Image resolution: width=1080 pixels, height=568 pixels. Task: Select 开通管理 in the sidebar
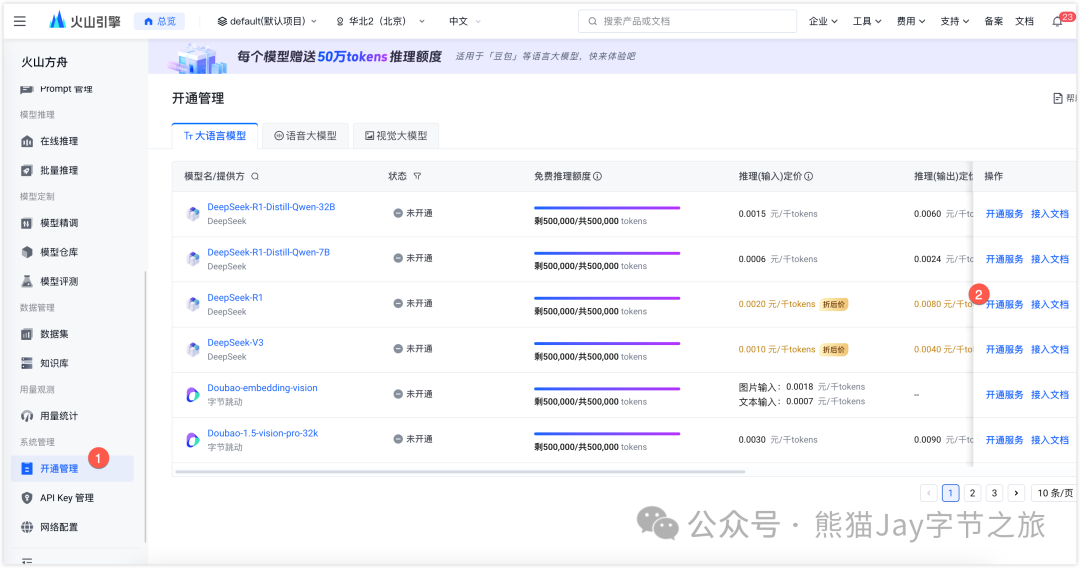72,469
